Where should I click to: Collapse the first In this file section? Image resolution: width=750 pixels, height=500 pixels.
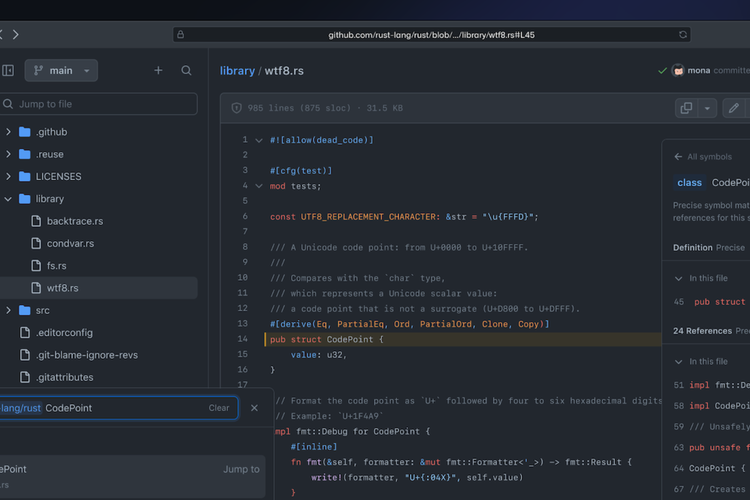(x=678, y=278)
